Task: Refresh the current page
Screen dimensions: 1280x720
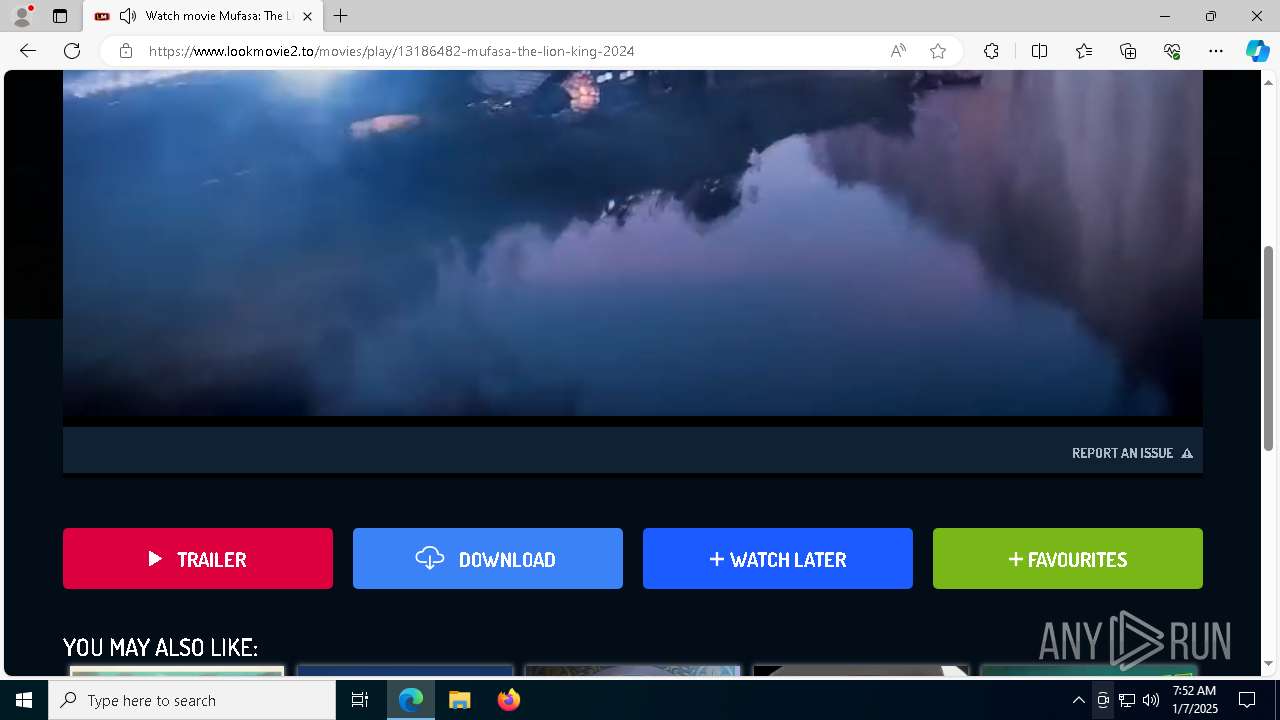Action: click(72, 51)
